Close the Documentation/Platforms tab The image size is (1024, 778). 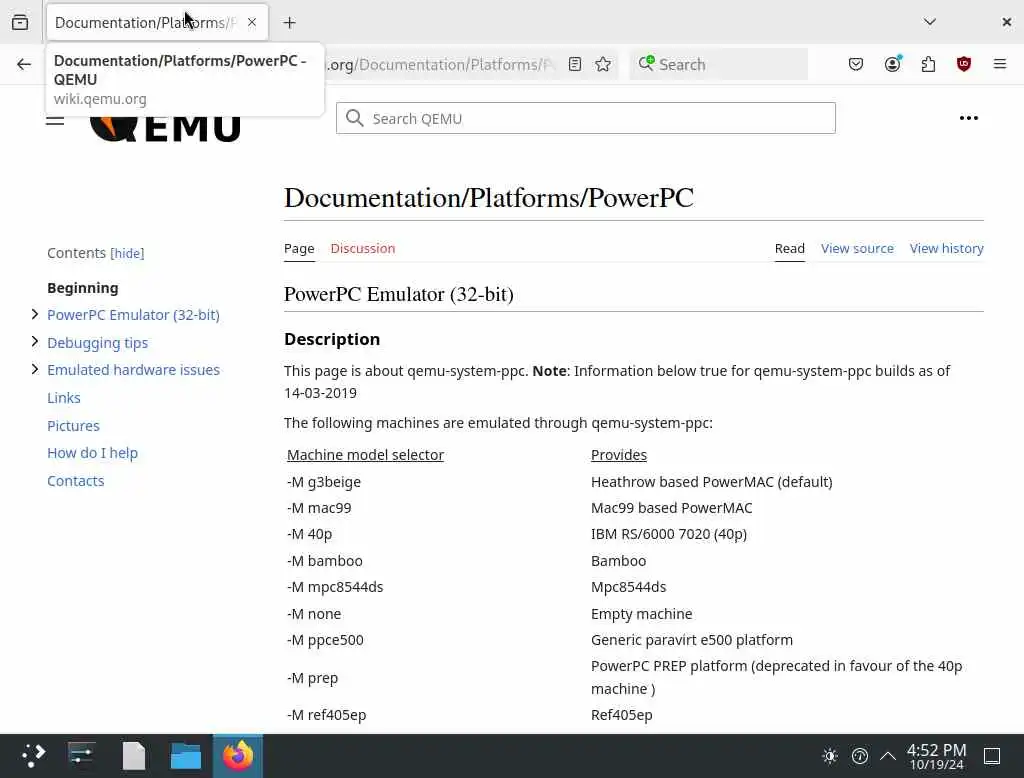[251, 22]
